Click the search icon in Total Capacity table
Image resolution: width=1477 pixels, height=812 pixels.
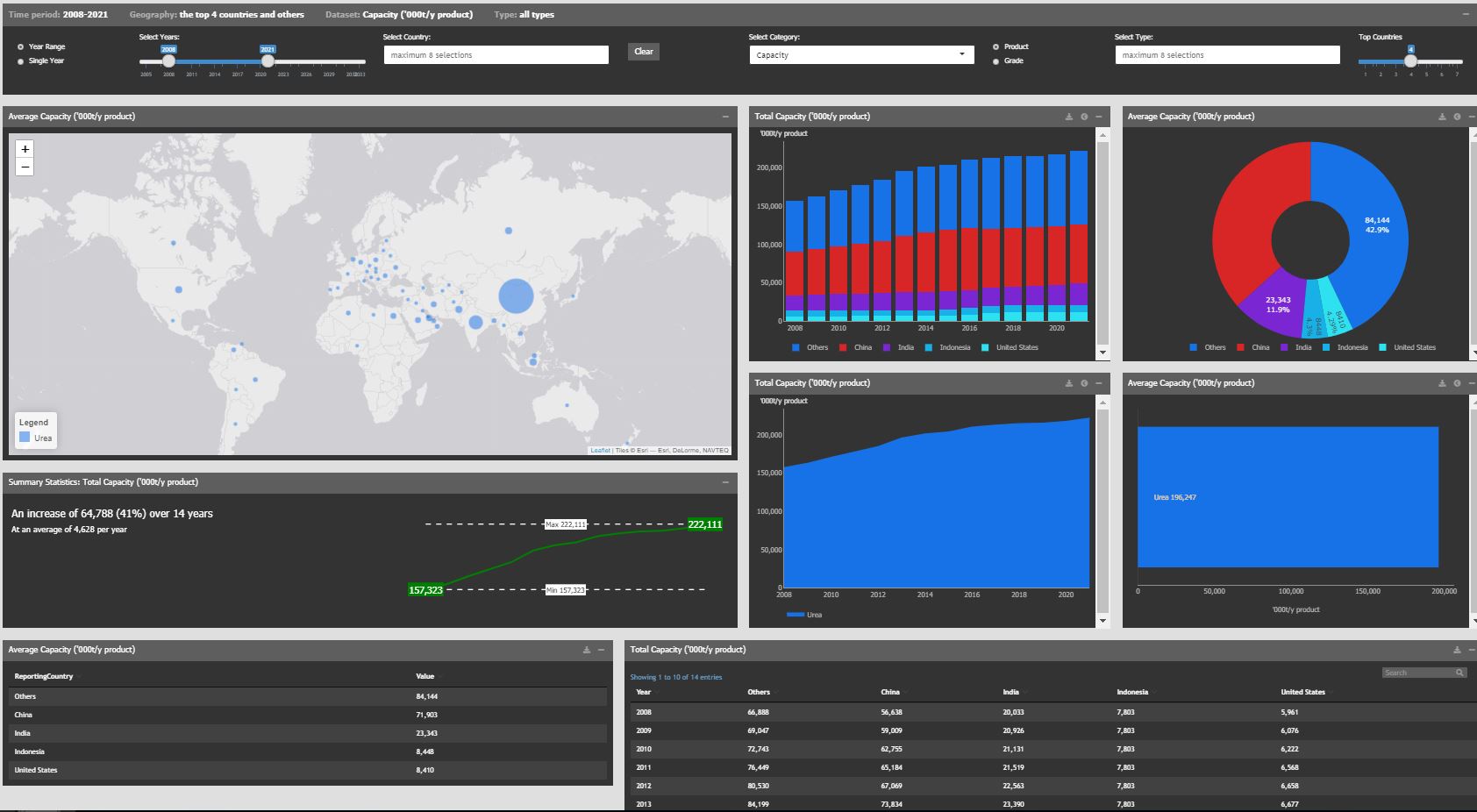[x=1459, y=673]
